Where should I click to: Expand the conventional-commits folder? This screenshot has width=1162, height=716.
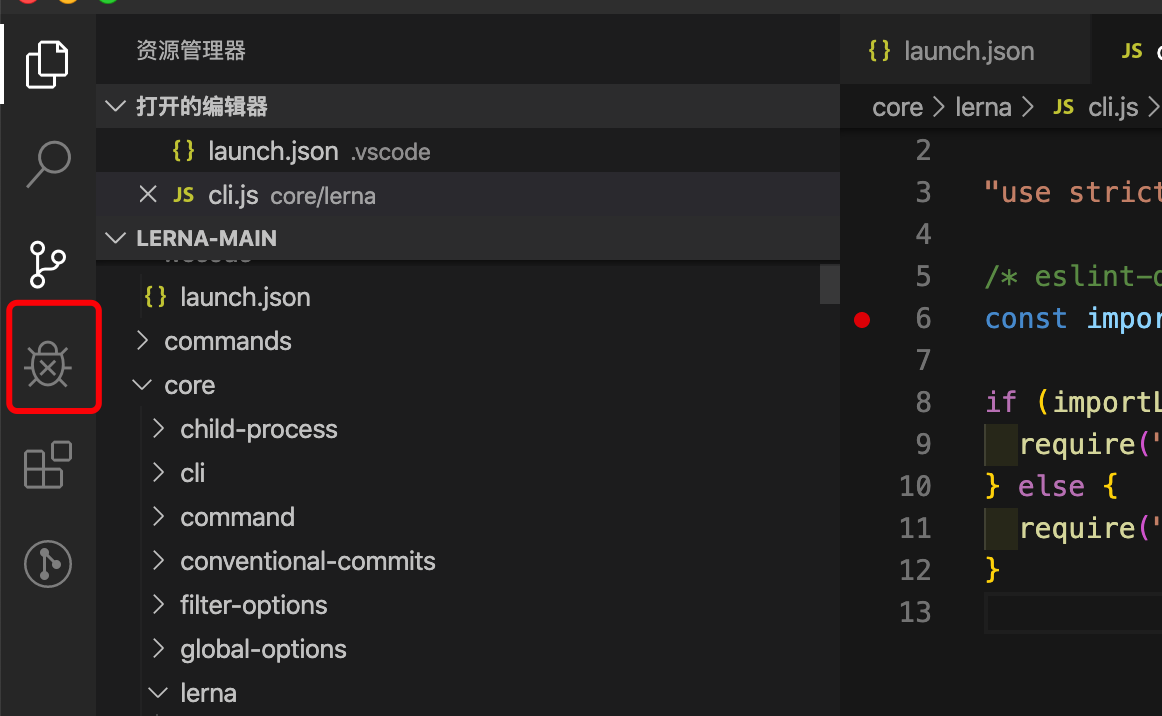(x=307, y=561)
